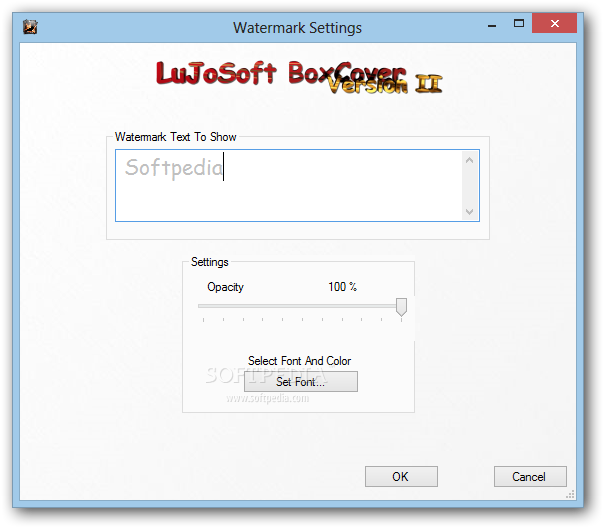Click the Watermark Text To Show heading
Screen dimensions: 604x528
point(176,137)
